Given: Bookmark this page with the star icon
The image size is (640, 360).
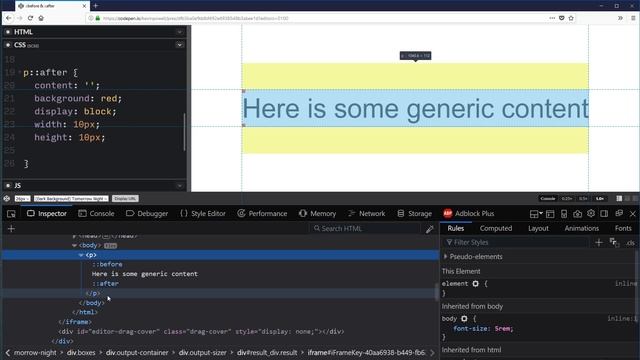Looking at the screenshot, I should point(571,18).
